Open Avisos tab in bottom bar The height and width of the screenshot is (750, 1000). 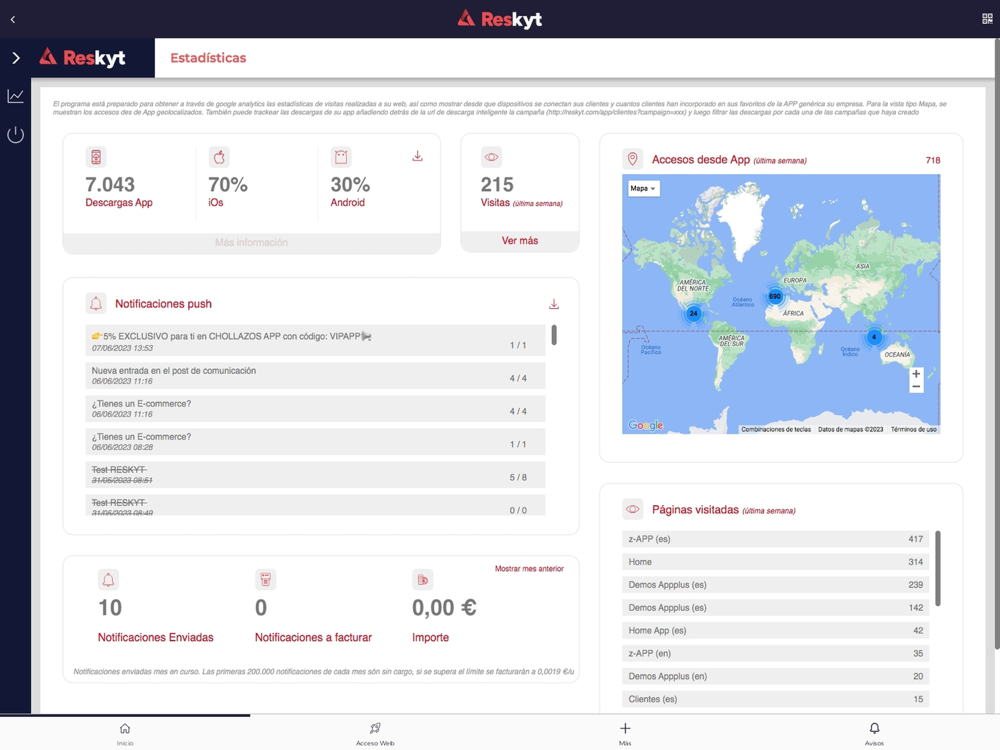click(874, 733)
